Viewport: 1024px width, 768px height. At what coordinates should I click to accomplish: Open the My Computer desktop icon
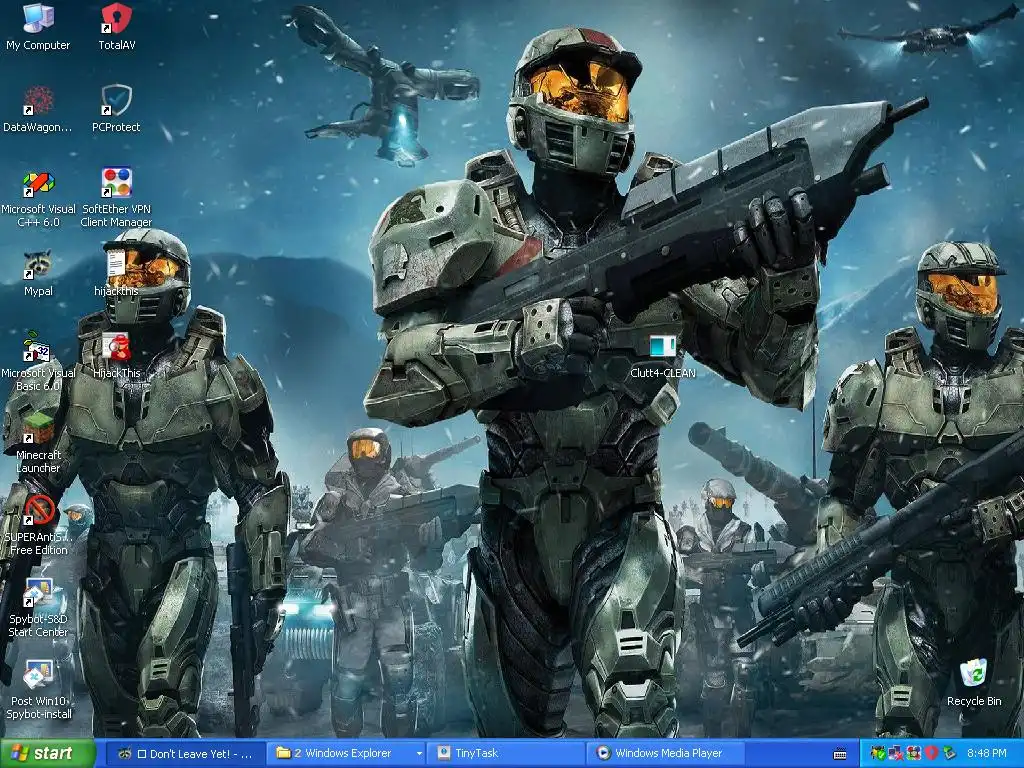pos(38,27)
